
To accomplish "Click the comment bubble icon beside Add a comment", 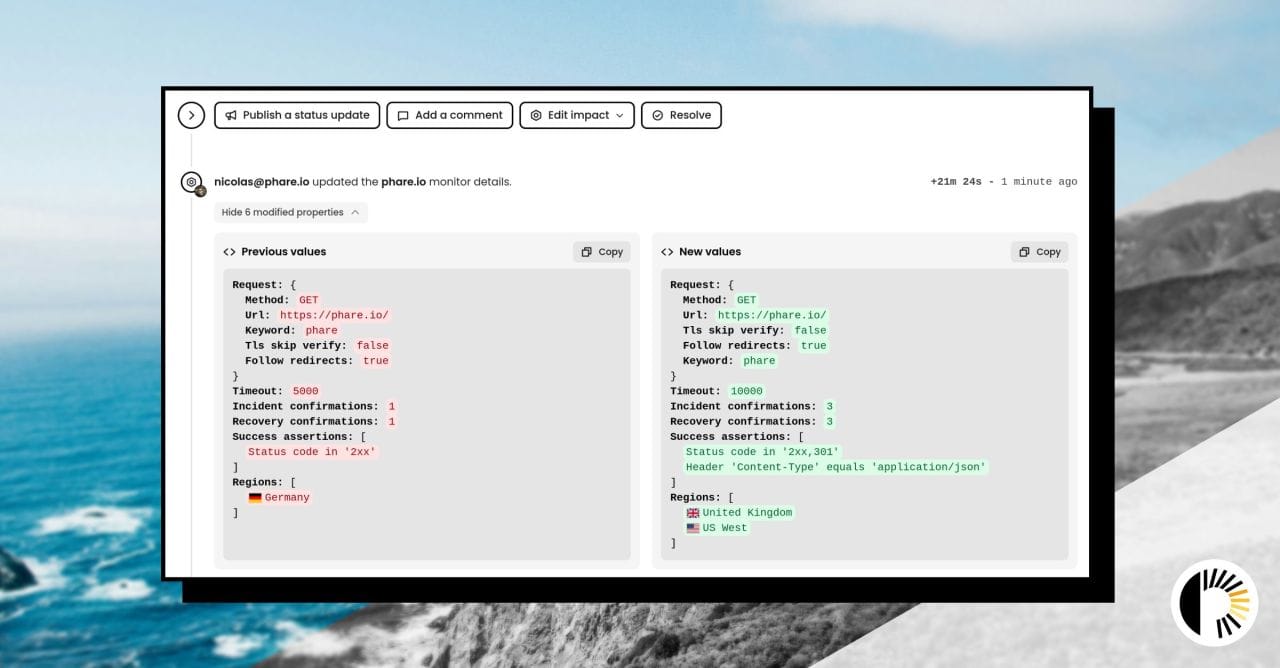I will (x=403, y=115).
